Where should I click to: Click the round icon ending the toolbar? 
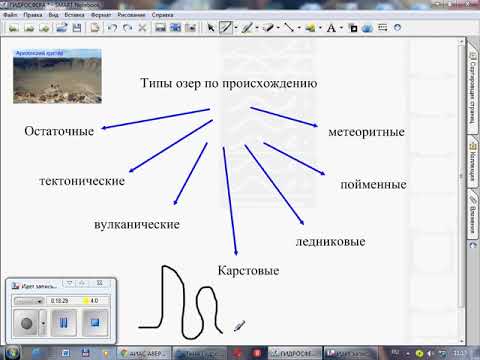[x=397, y=28]
